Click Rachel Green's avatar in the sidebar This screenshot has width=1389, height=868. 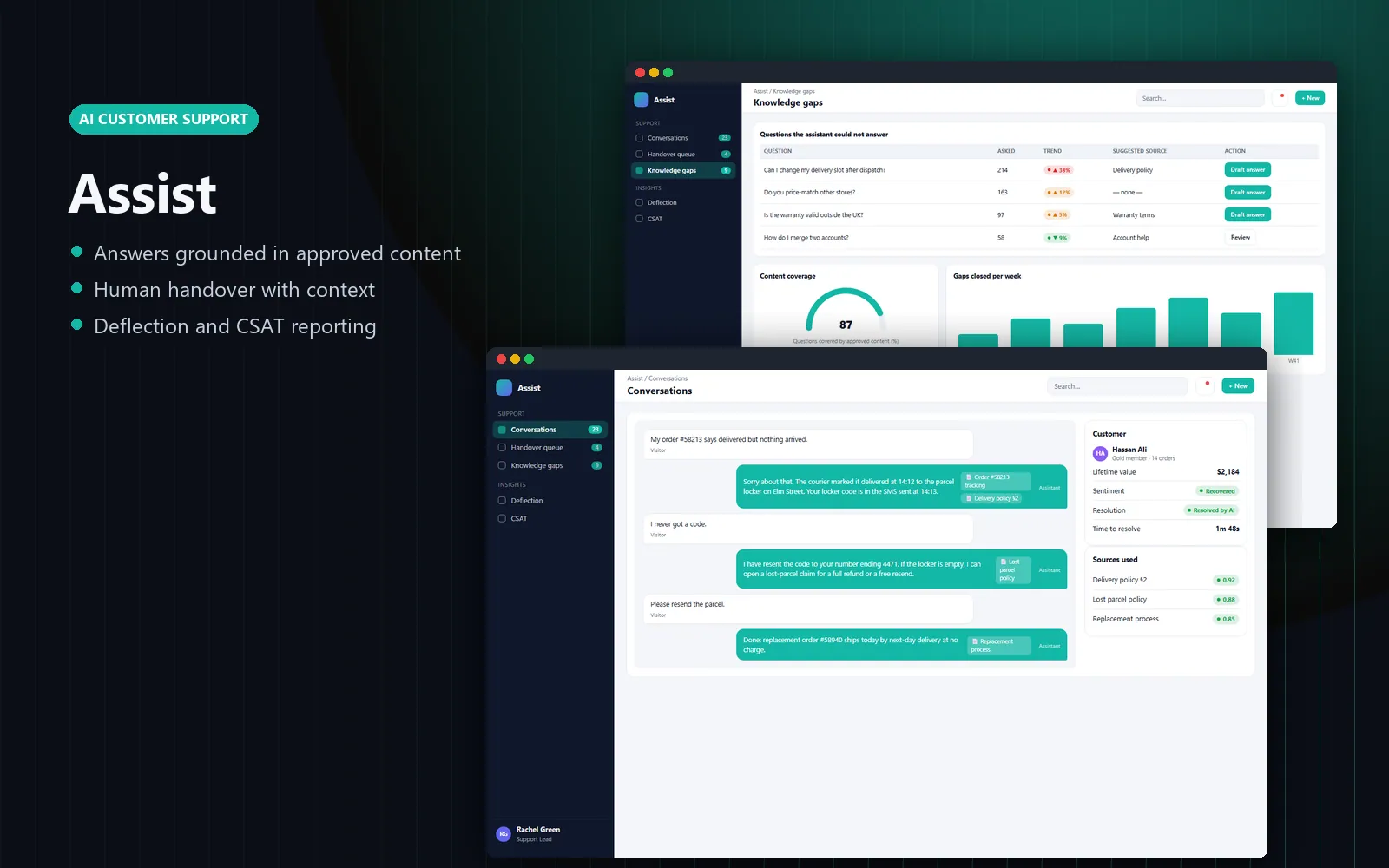click(504, 834)
